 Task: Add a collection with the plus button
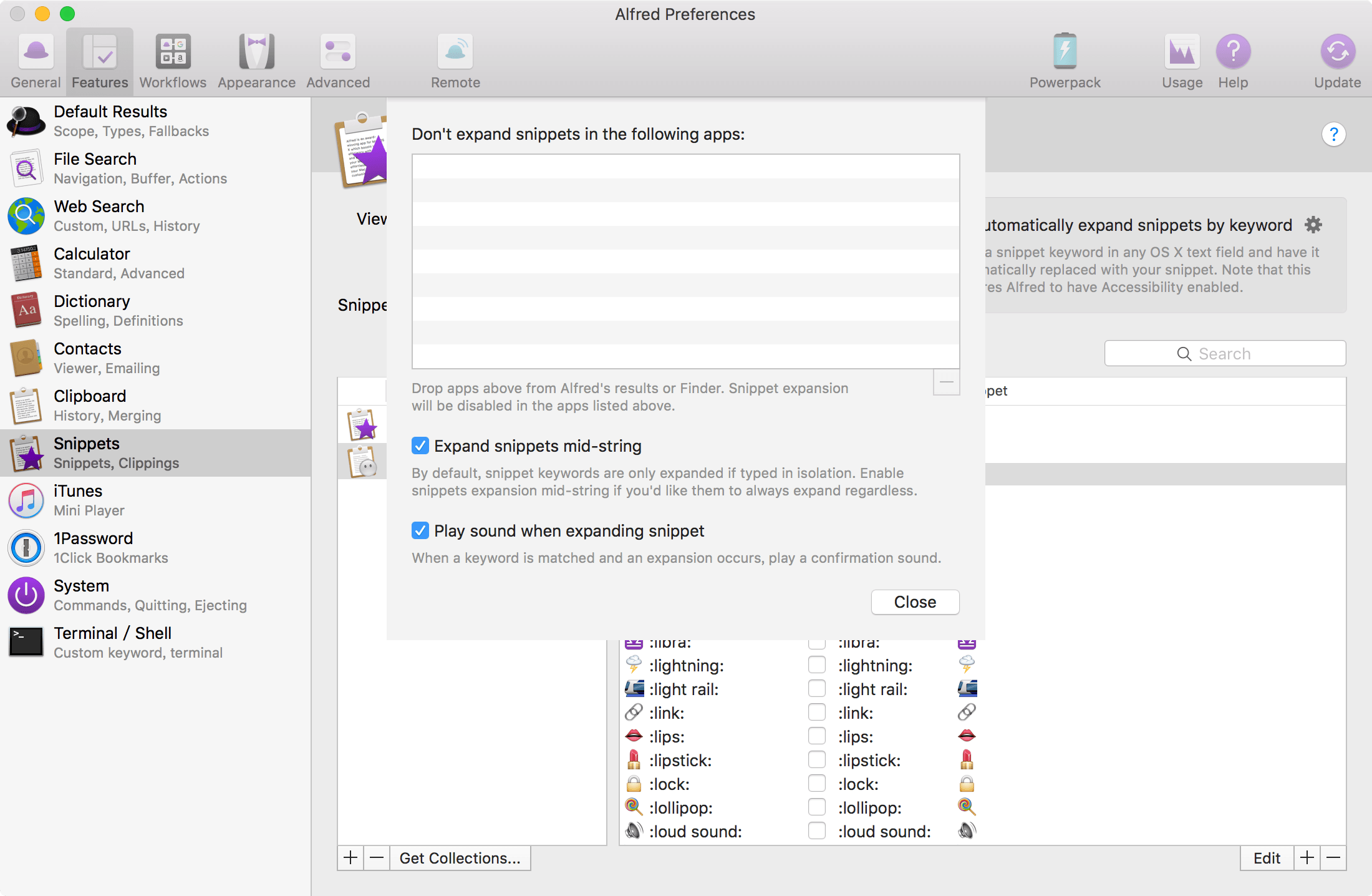tap(350, 858)
